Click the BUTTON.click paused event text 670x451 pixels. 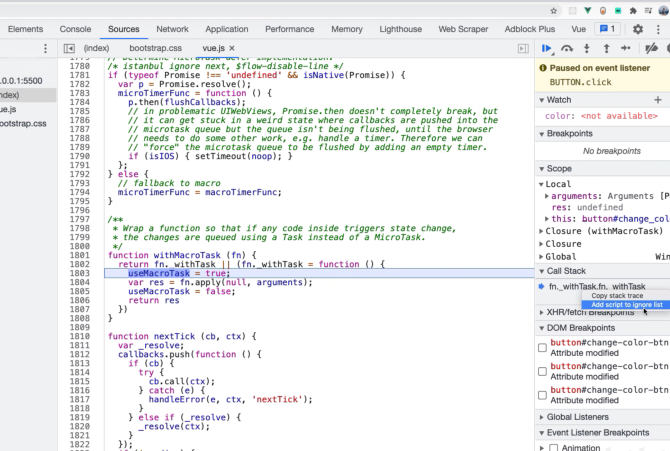tap(580, 83)
